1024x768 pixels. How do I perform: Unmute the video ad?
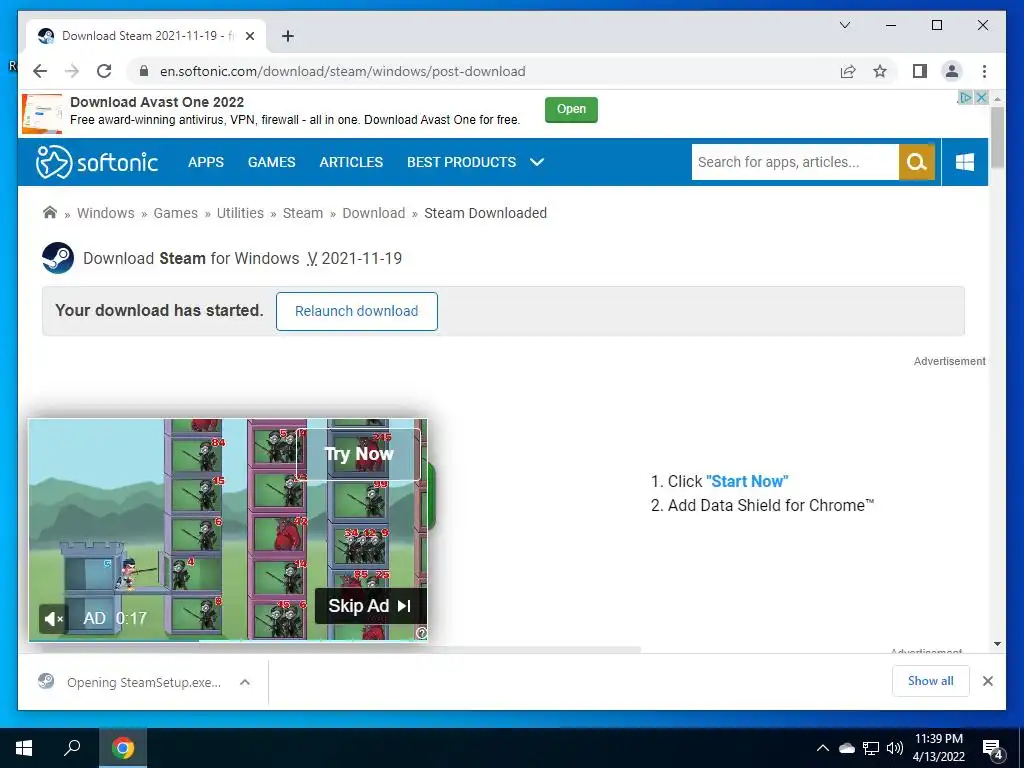(54, 618)
